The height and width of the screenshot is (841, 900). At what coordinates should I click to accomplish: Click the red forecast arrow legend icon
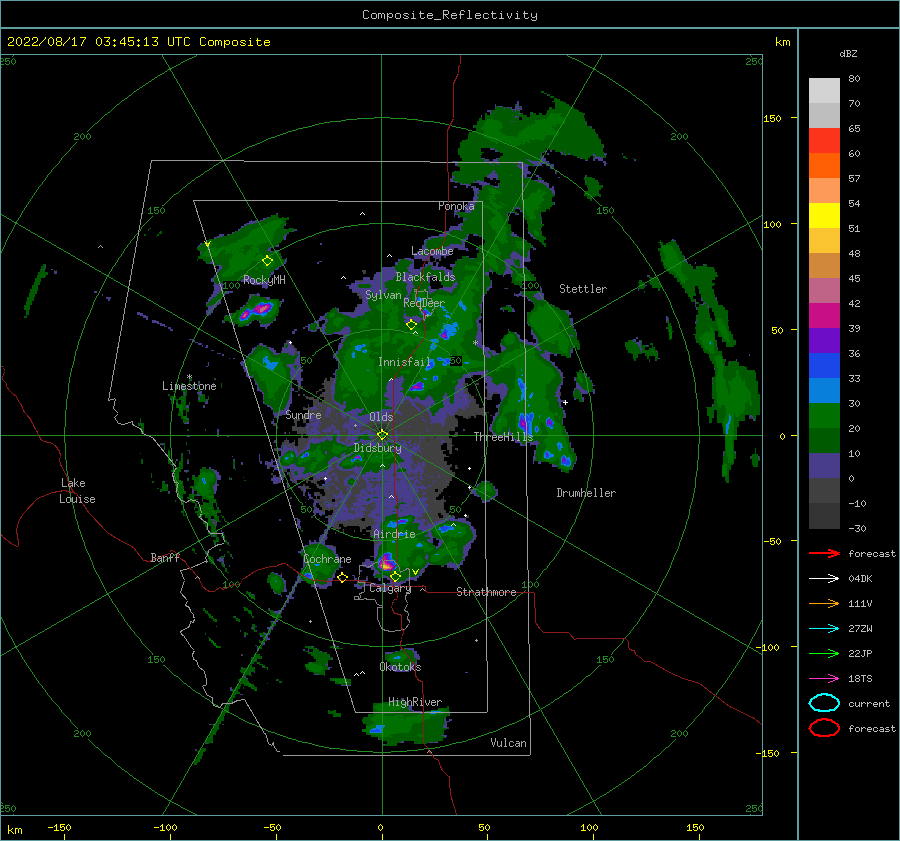coord(824,553)
